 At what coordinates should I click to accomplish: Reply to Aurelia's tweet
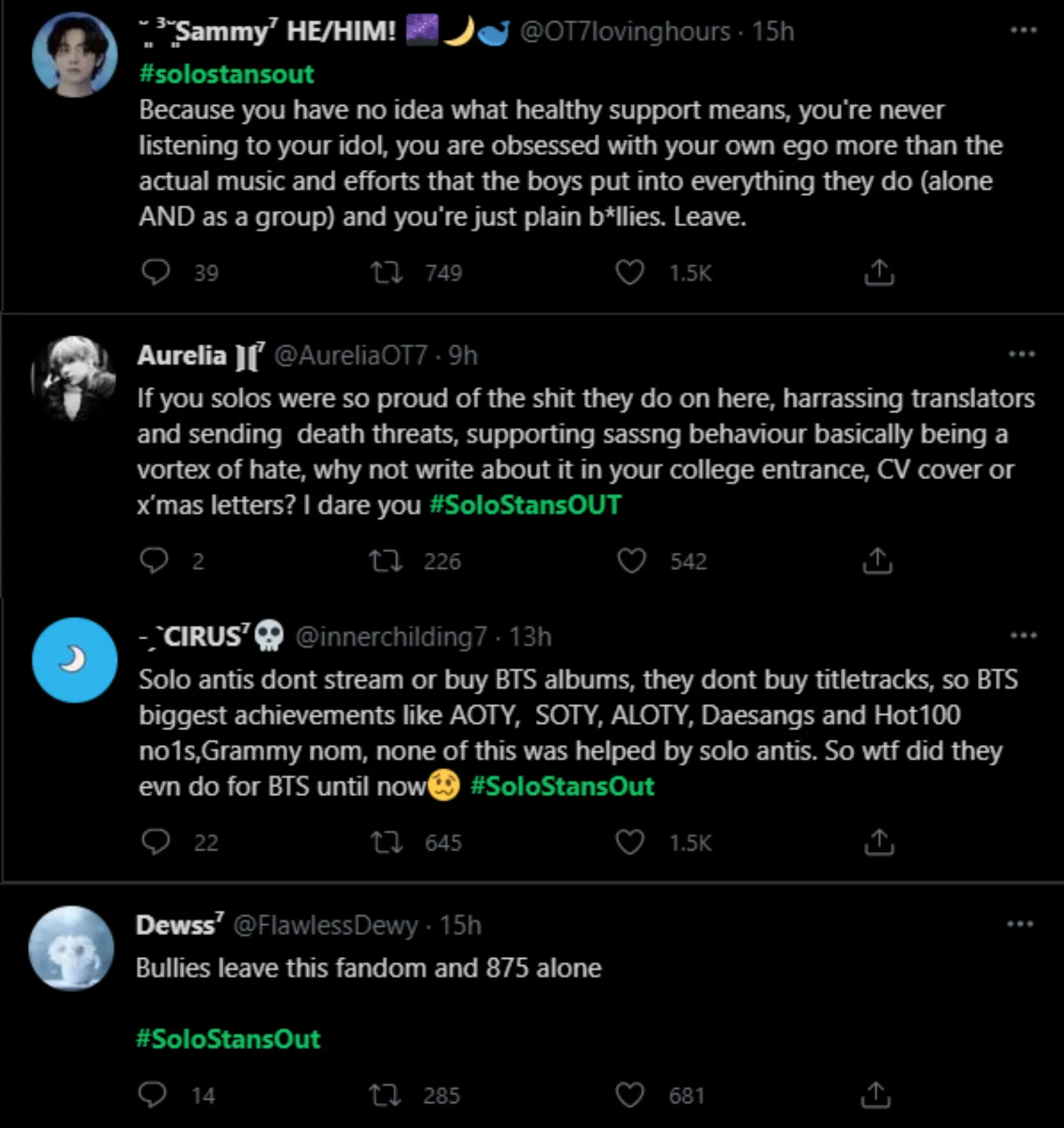pos(155,560)
